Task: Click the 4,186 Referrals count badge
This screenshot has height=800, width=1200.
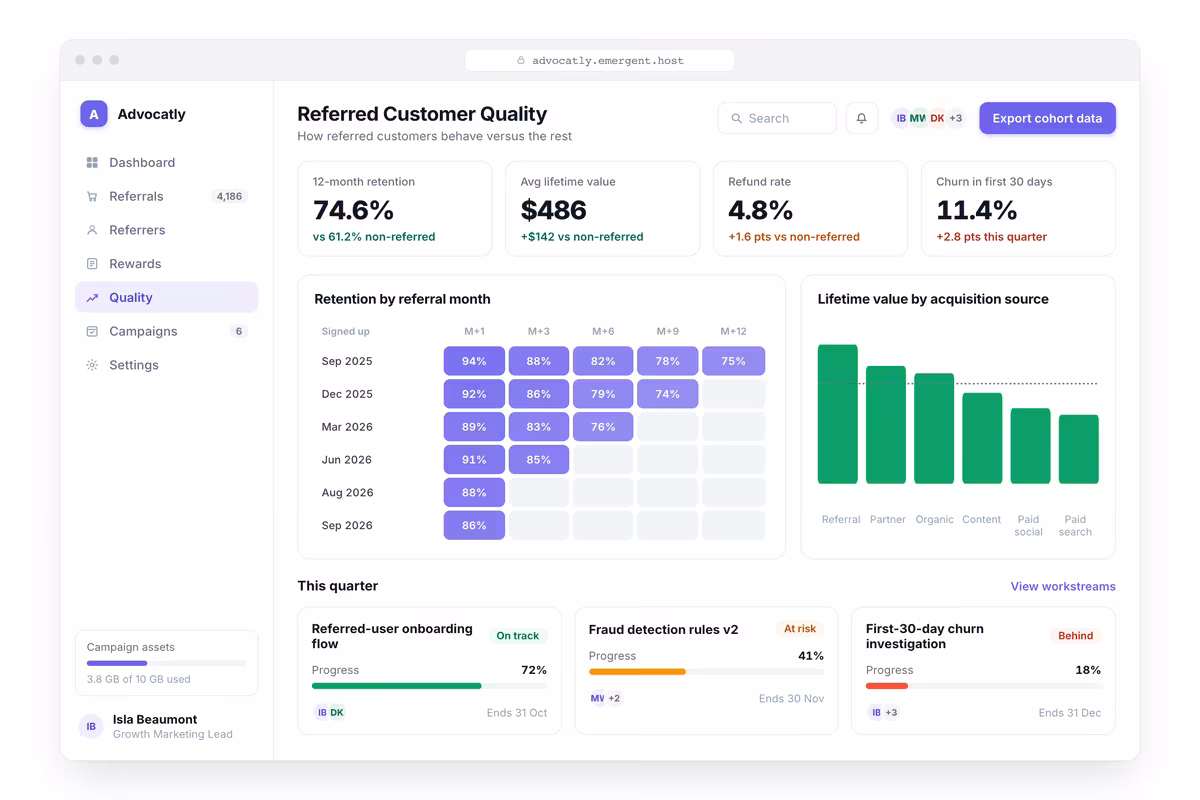Action: [x=229, y=196]
